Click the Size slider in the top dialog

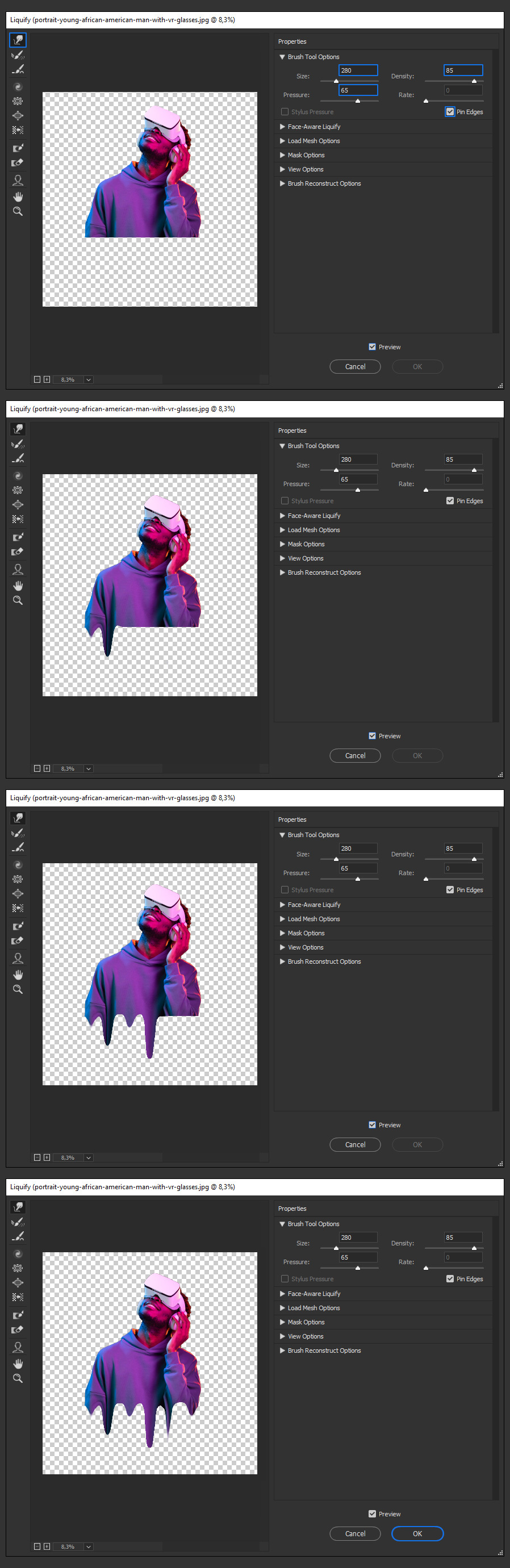click(x=349, y=81)
